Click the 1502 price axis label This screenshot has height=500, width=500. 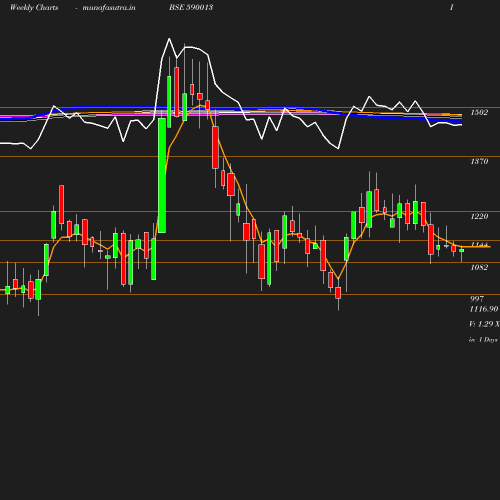(479, 112)
